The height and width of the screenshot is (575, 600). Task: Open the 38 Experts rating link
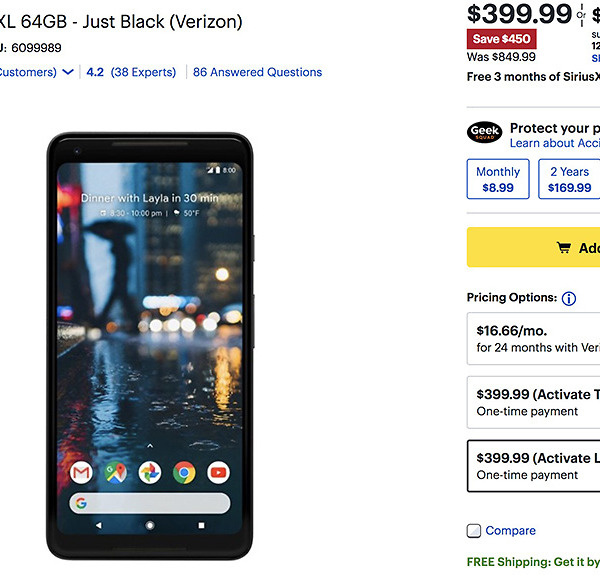(143, 72)
